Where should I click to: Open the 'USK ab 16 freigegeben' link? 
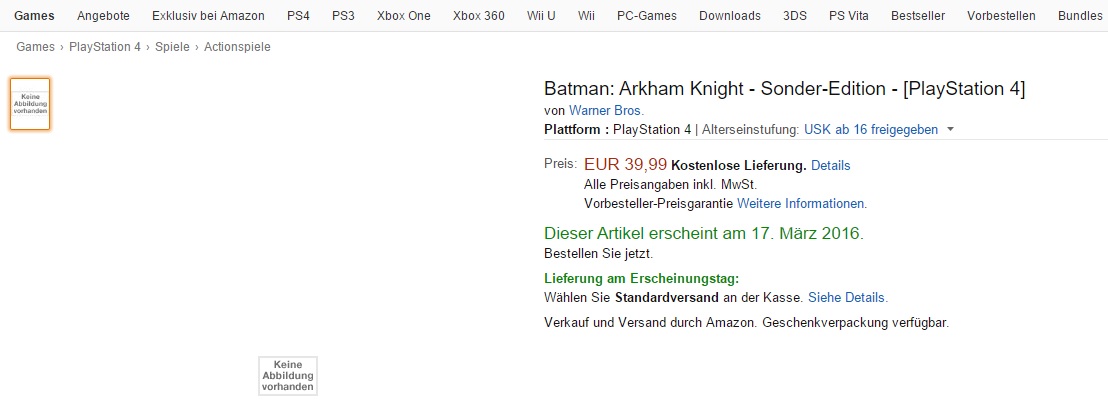[870, 130]
